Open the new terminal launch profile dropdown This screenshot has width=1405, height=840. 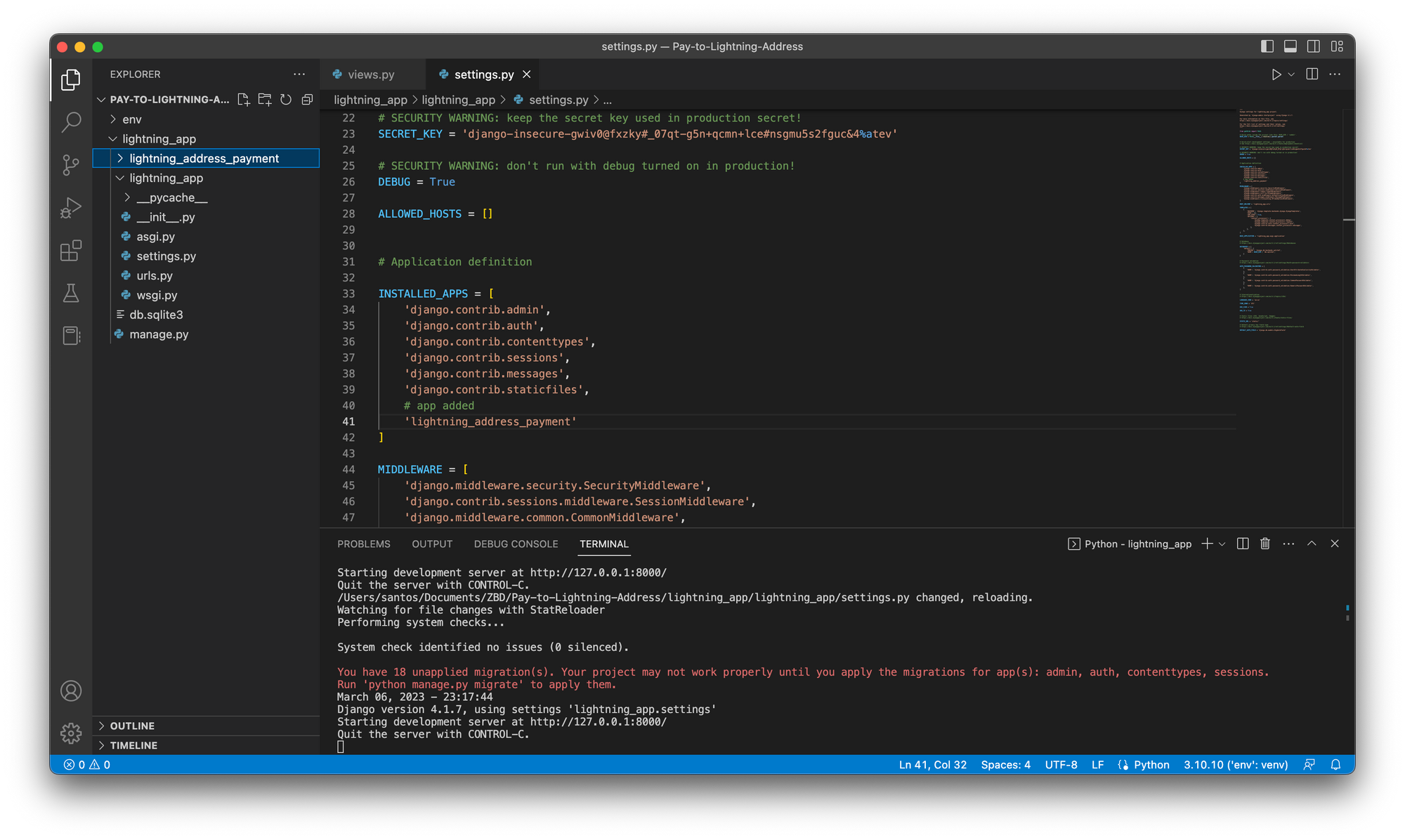[1222, 544]
